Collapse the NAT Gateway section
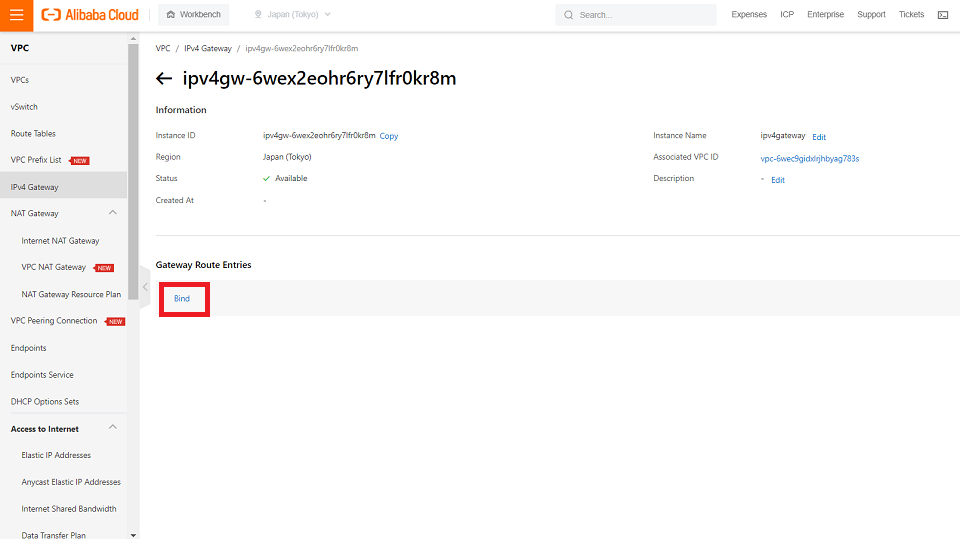This screenshot has width=960, height=539. (x=113, y=213)
